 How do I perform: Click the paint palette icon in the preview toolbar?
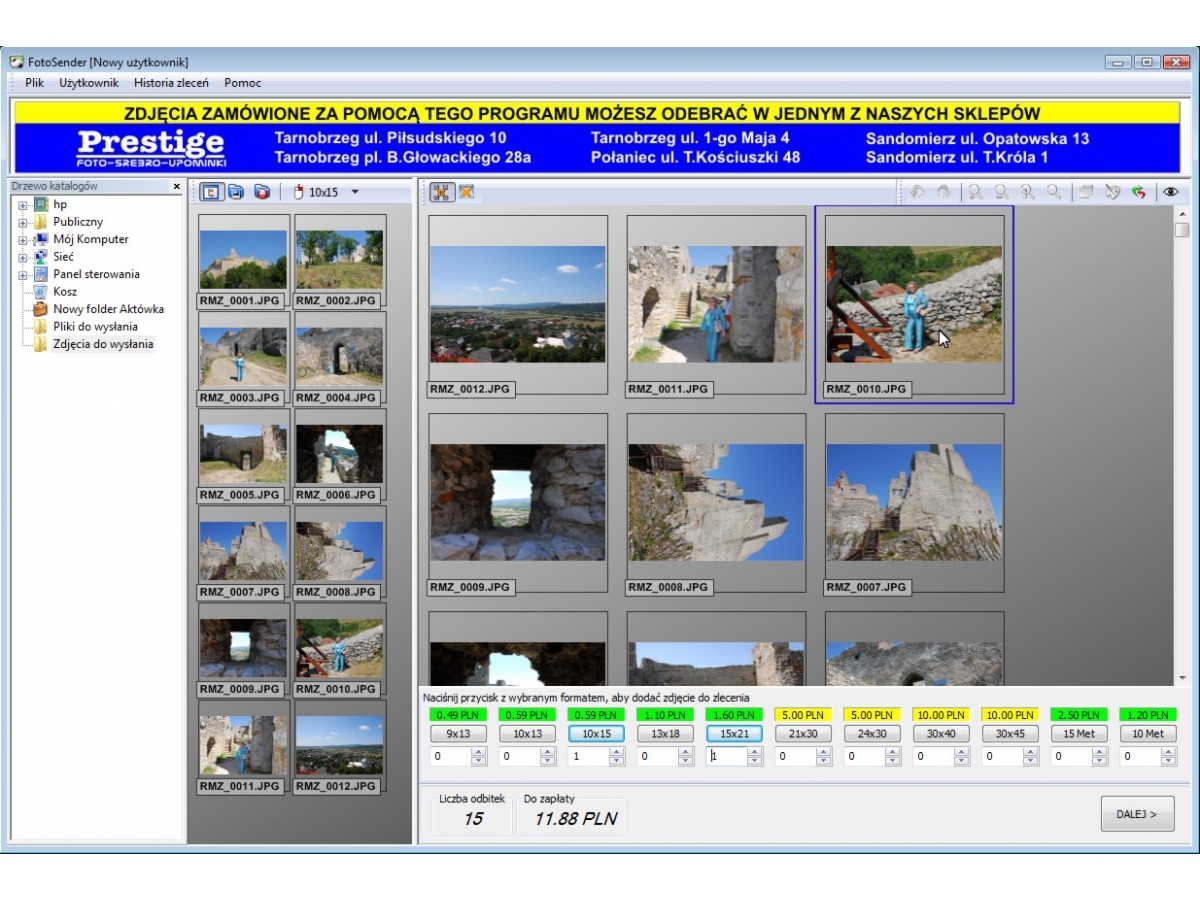[1112, 192]
